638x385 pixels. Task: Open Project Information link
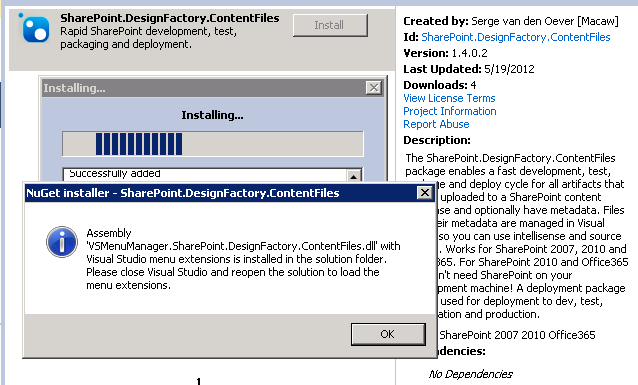450,111
